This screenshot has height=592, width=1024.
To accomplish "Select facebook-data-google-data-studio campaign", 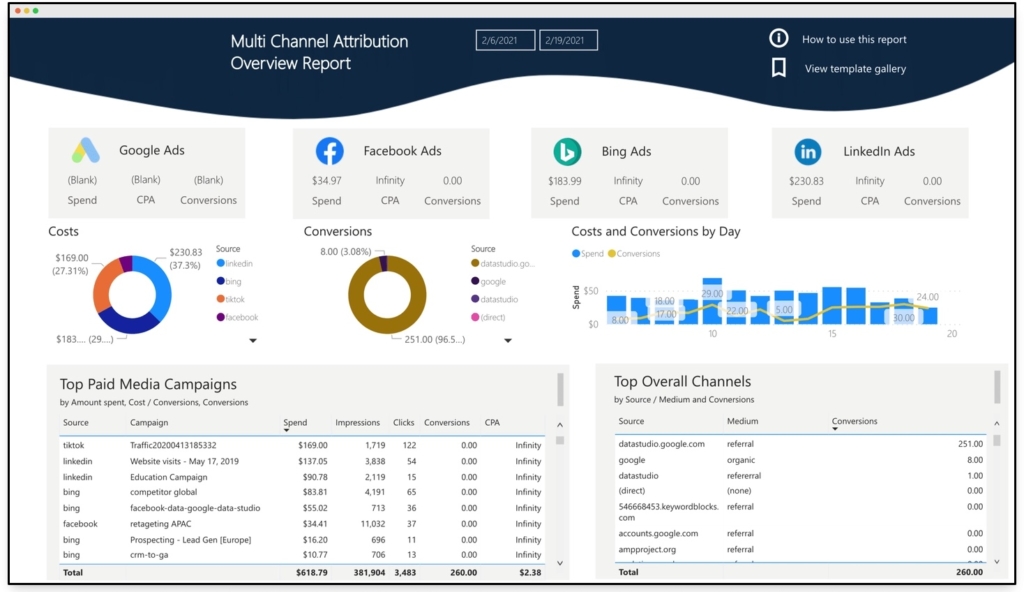I will coord(302,508).
